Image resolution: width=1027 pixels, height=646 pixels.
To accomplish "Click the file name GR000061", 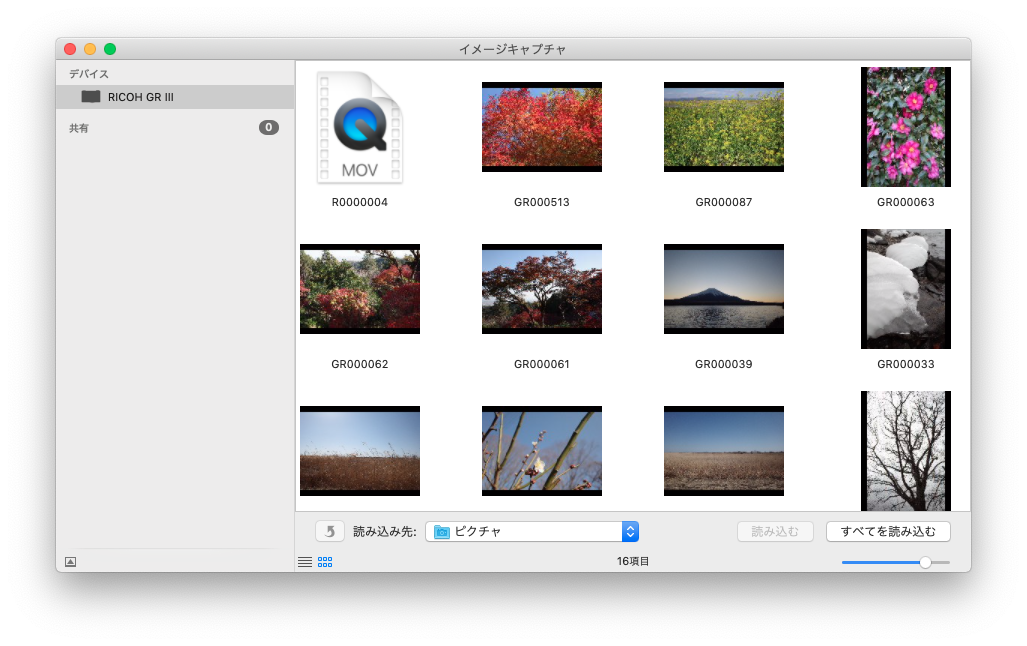I will tap(542, 364).
